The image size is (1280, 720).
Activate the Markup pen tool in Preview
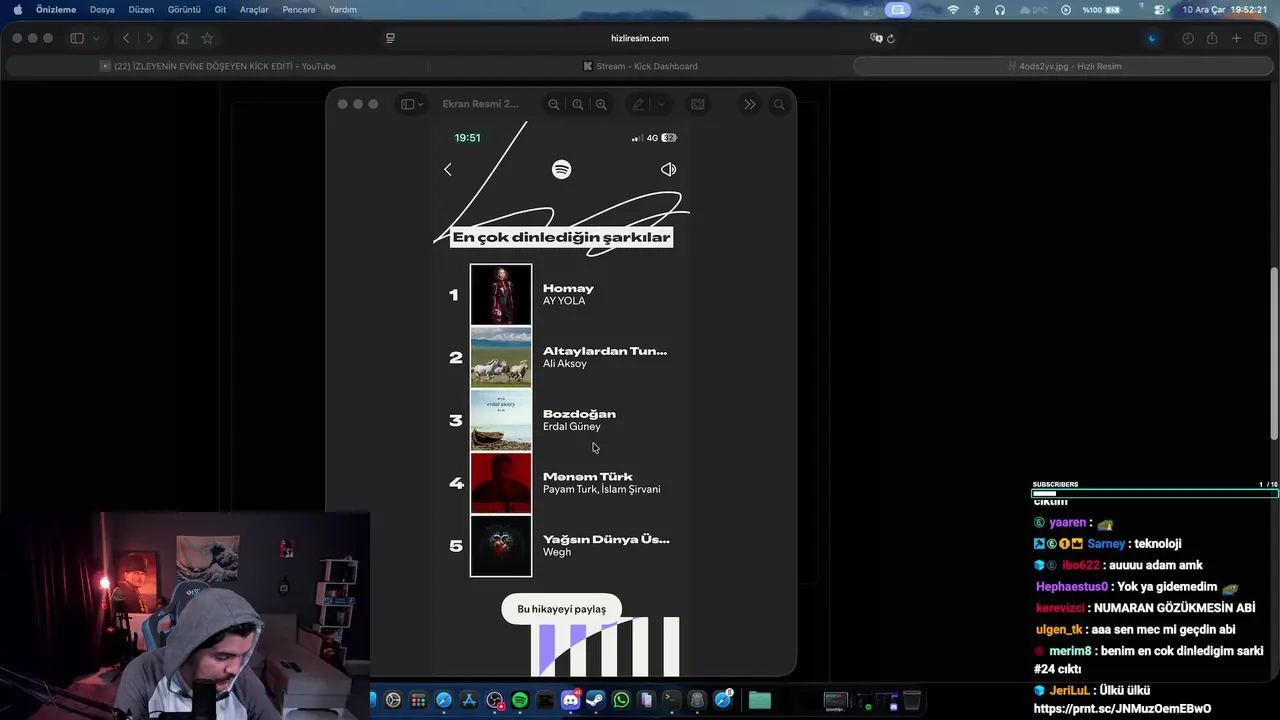[638, 104]
